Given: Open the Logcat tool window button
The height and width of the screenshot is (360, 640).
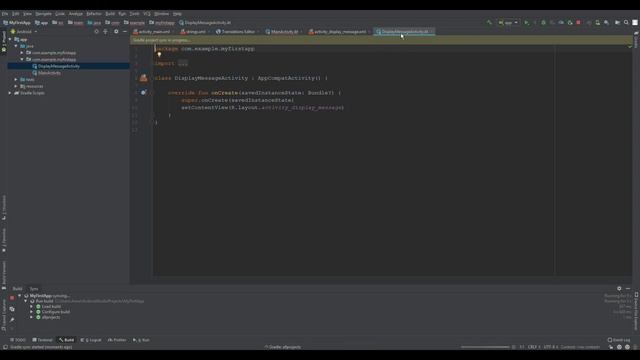Looking at the screenshot, I should [91, 340].
